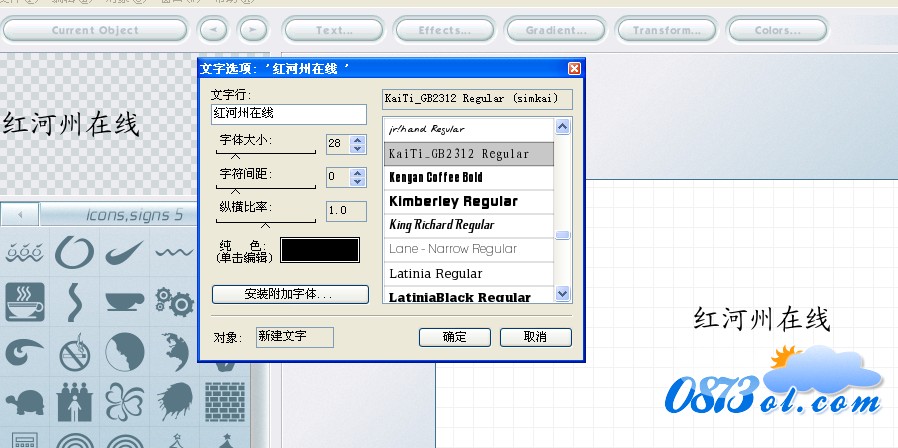
Task: Confirm with the 确定 button
Action: [455, 337]
